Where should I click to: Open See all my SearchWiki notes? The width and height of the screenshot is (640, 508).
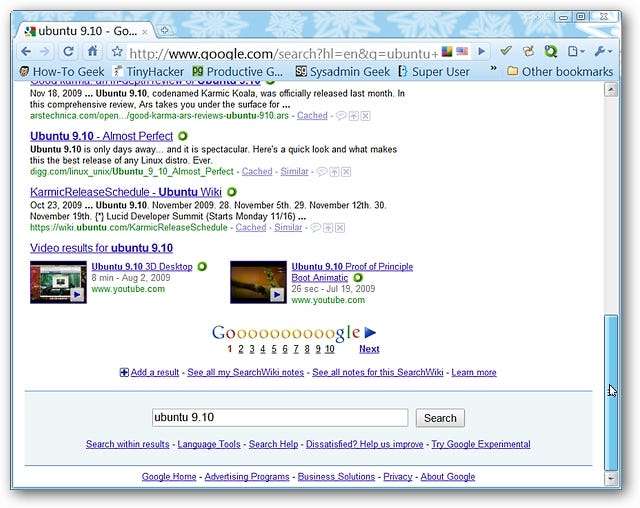(246, 373)
